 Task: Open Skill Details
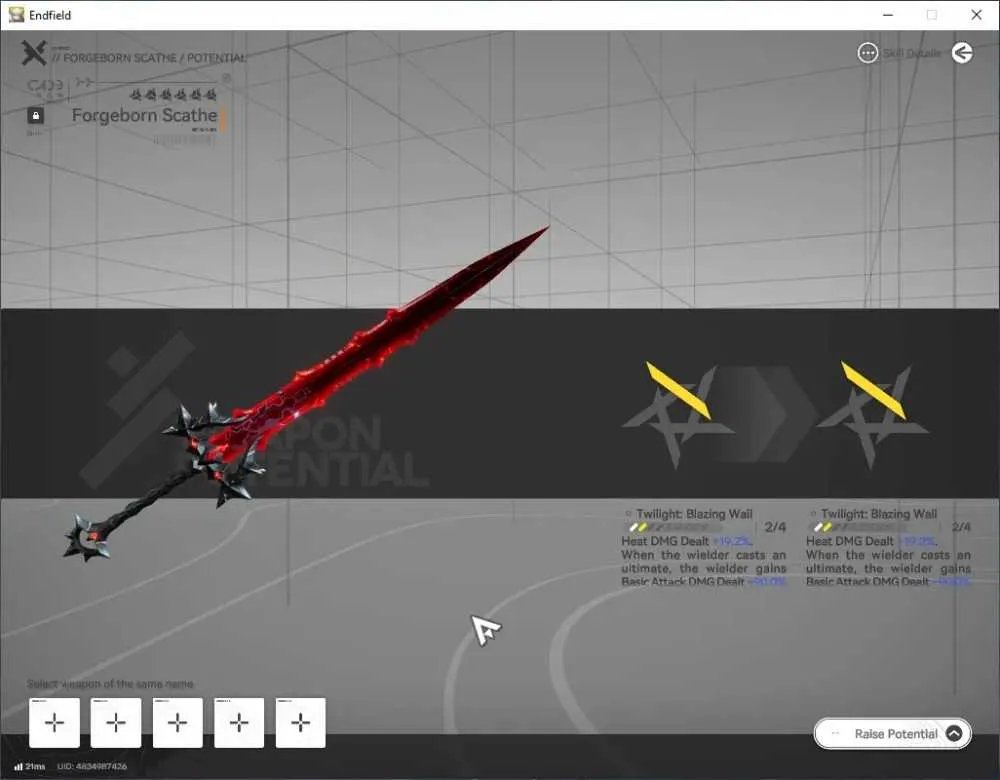tap(899, 53)
